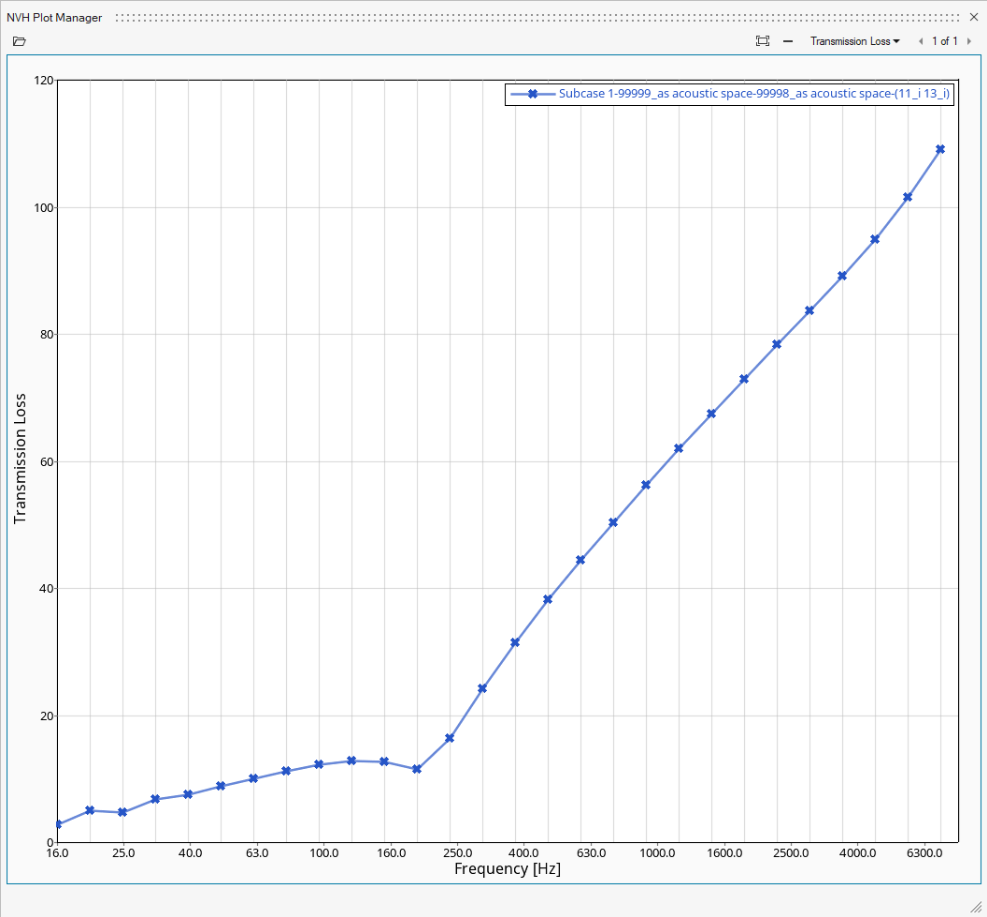The width and height of the screenshot is (987, 917).
Task: Click the 1000.0 frequency axis tick label
Action: (x=657, y=854)
